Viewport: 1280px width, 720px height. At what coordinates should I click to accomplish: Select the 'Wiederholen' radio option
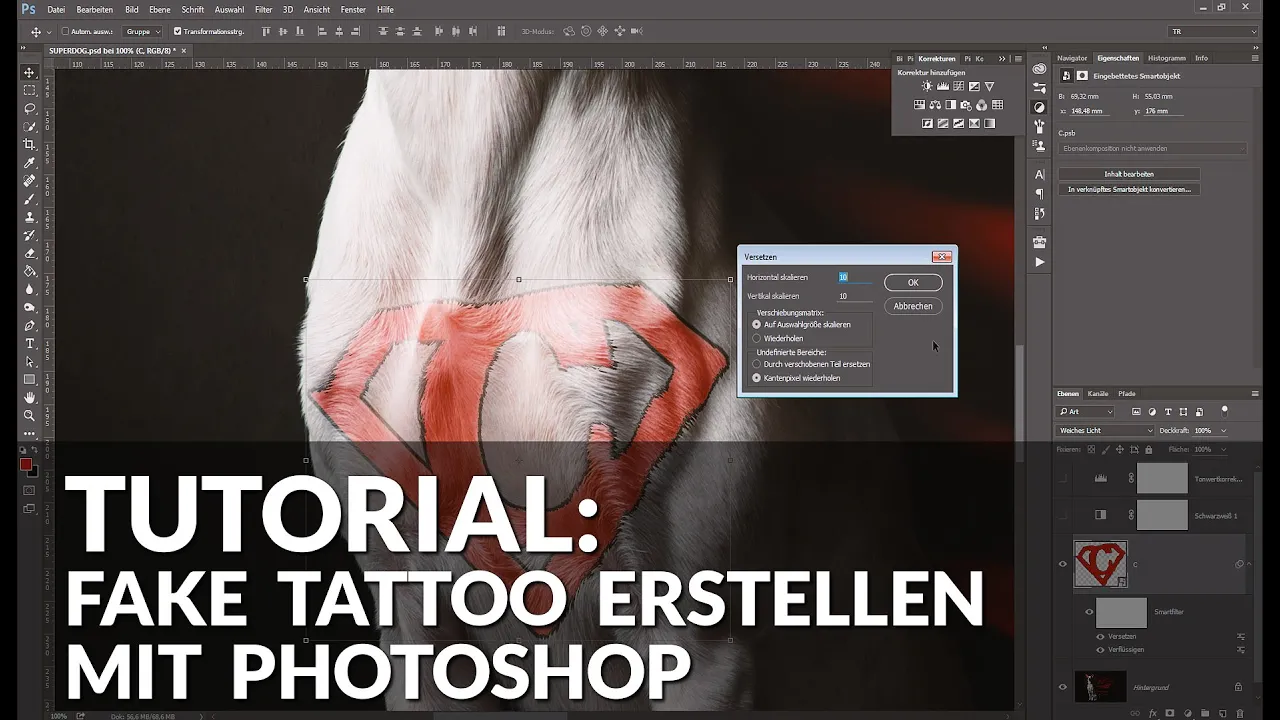coord(756,338)
